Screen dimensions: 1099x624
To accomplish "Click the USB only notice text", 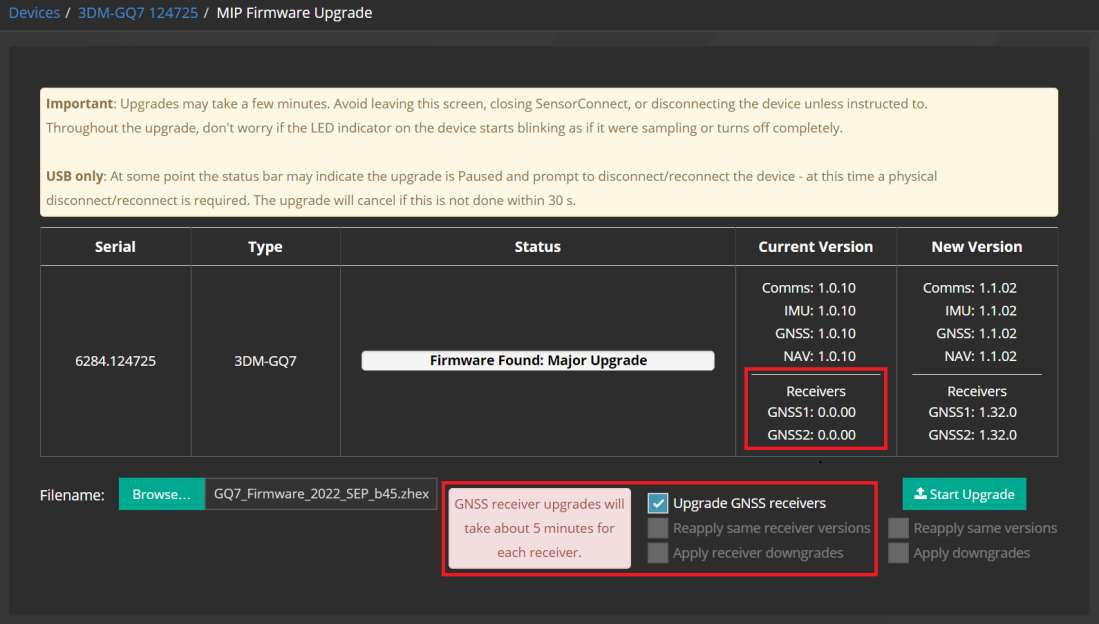I will point(491,188).
